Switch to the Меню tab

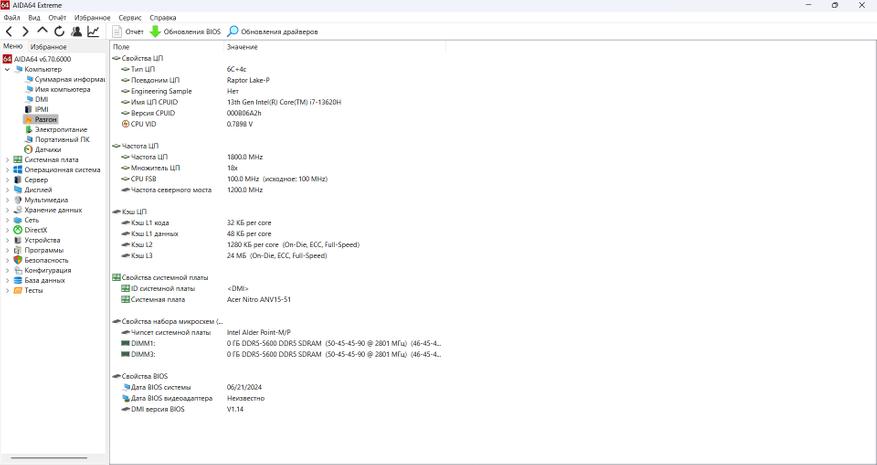13,46
